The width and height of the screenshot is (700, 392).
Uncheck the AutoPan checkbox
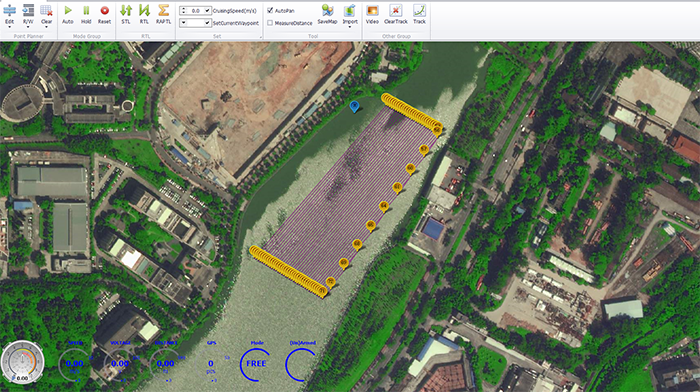[270, 10]
